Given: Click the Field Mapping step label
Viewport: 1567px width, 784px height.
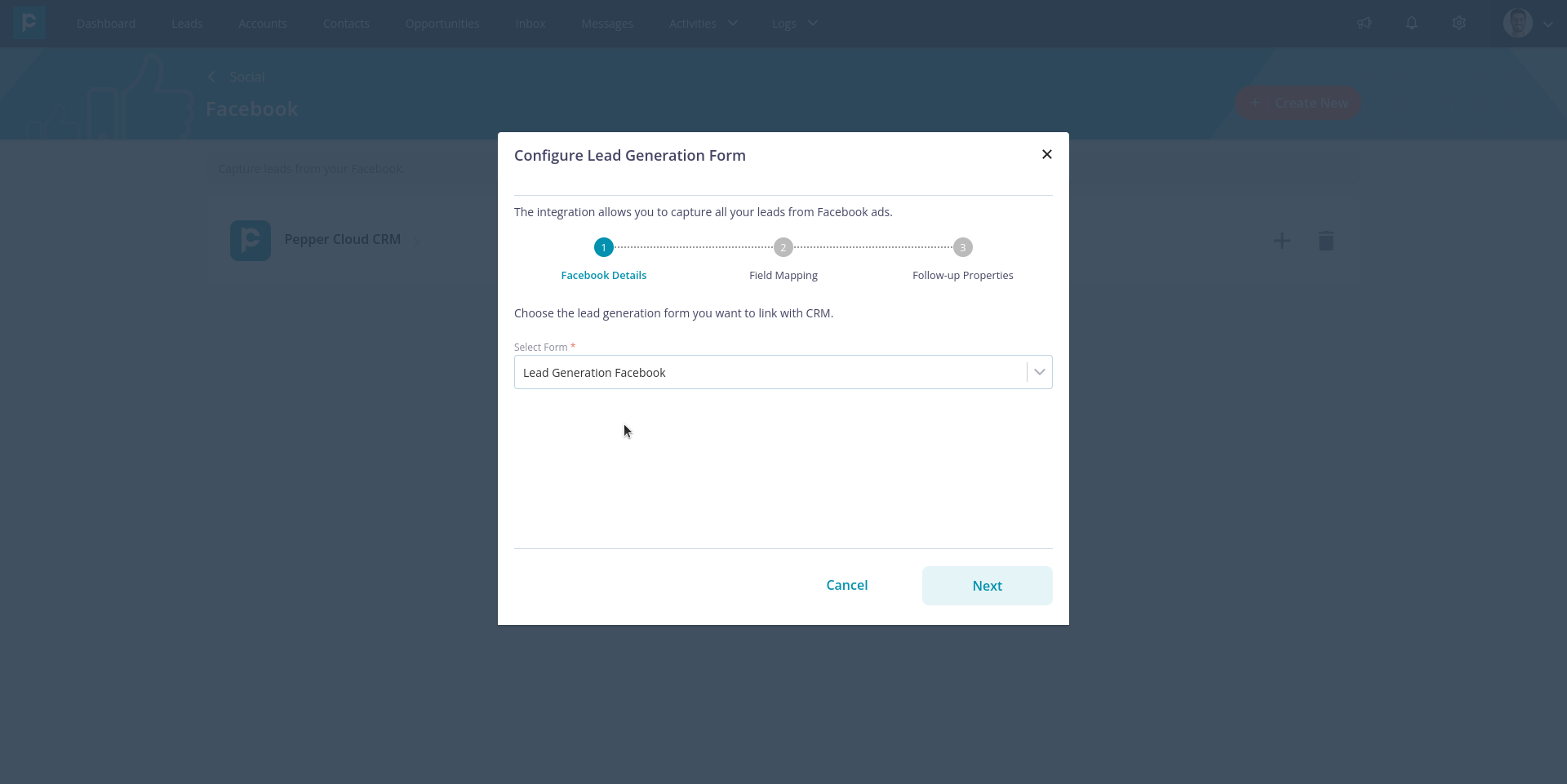Looking at the screenshot, I should click(783, 275).
